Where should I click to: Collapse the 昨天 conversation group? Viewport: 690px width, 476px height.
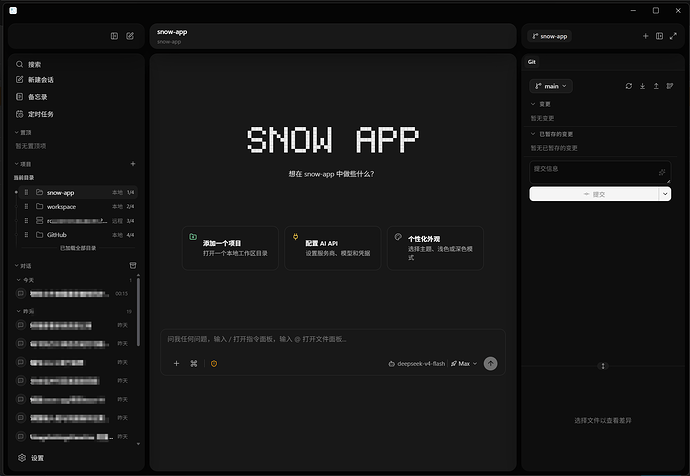pos(25,311)
